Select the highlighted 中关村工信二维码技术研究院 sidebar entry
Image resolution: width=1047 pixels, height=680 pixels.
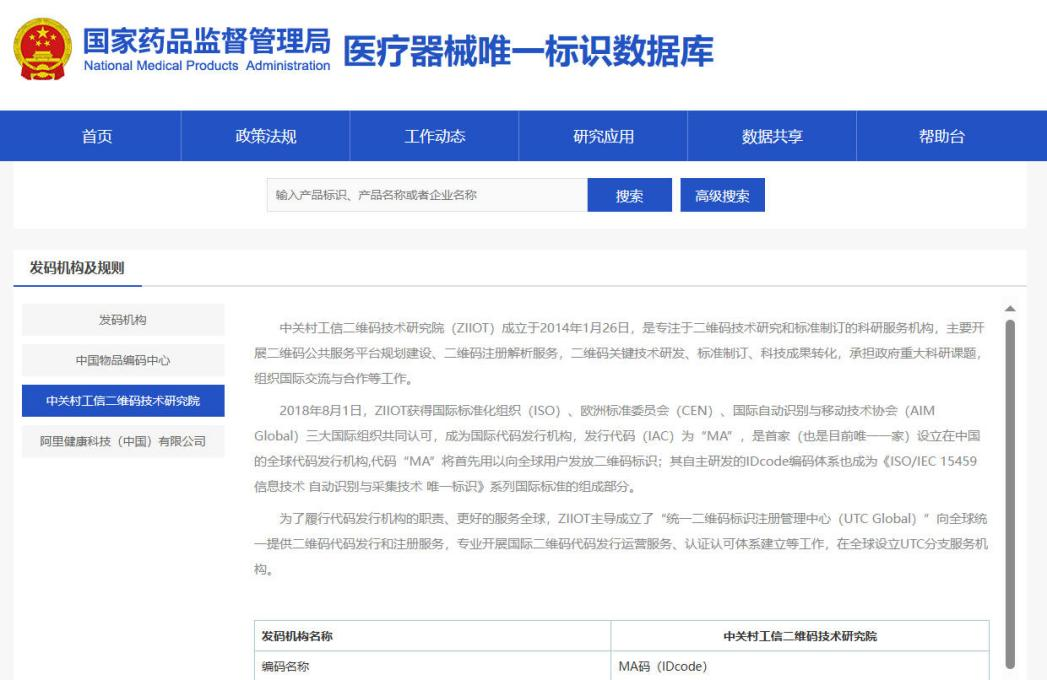tap(123, 401)
